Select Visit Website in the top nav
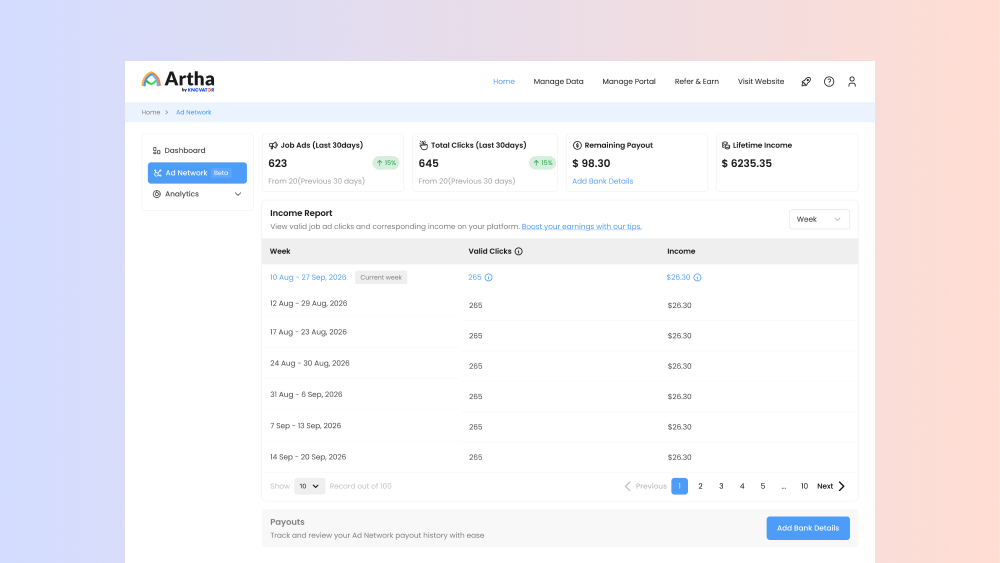 [761, 82]
